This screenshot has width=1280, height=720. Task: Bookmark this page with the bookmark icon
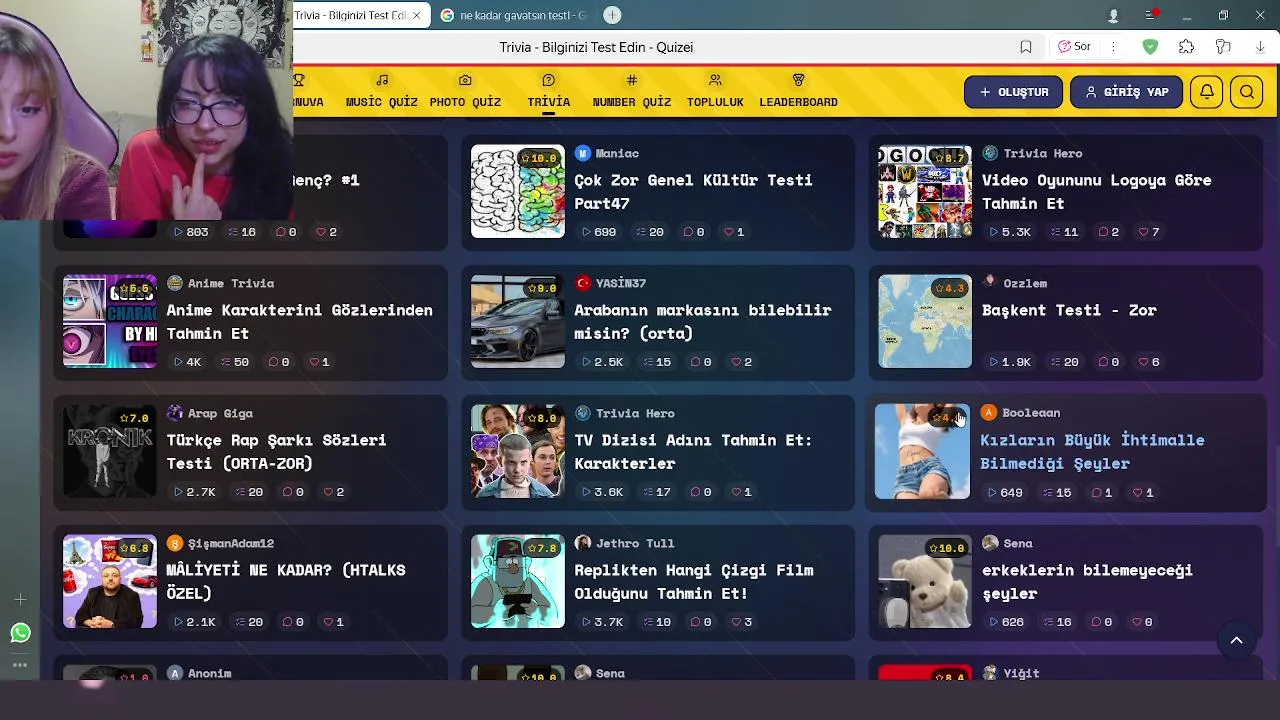coord(1026,47)
